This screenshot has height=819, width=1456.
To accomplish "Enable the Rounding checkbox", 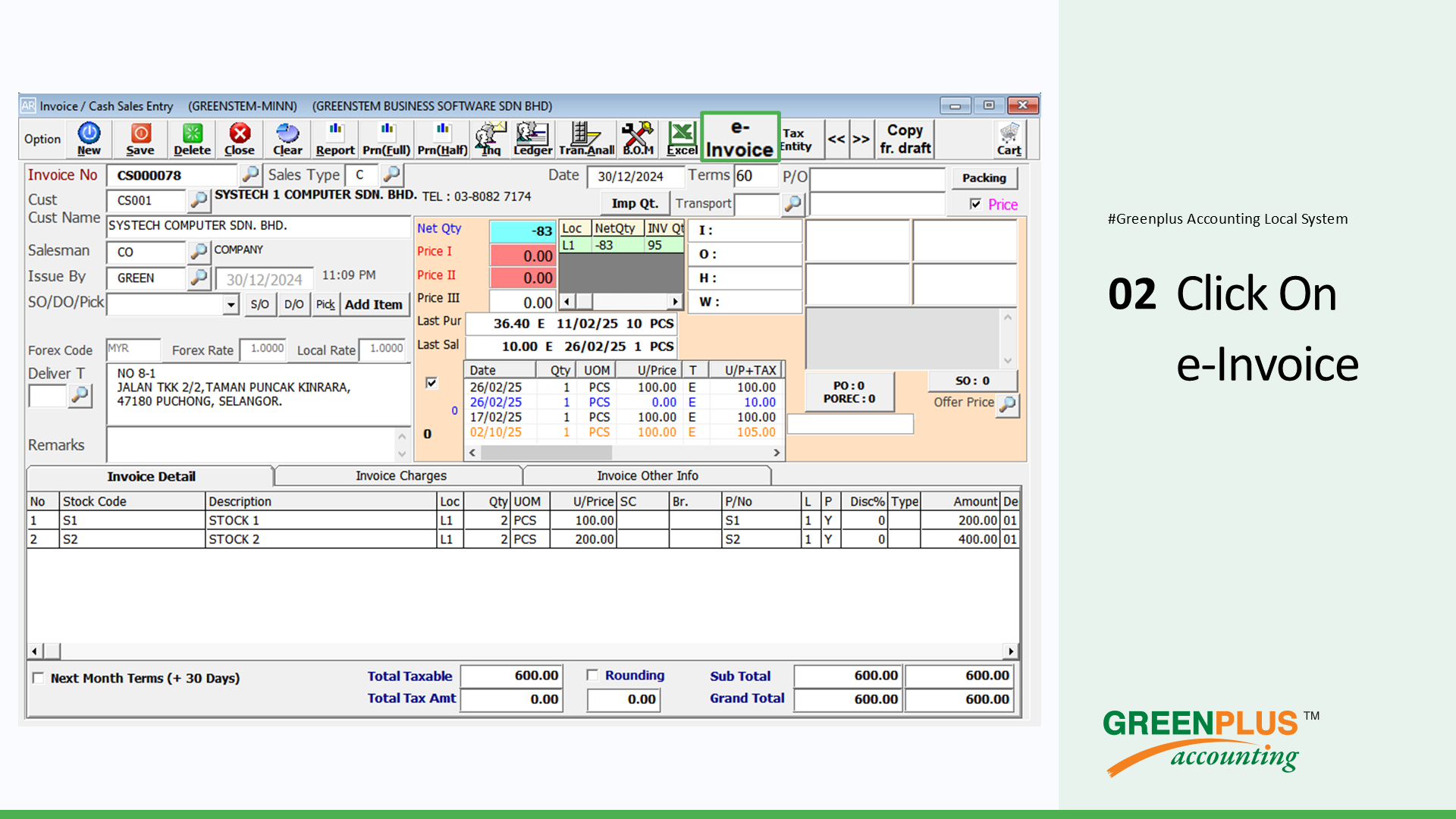I will (592, 675).
